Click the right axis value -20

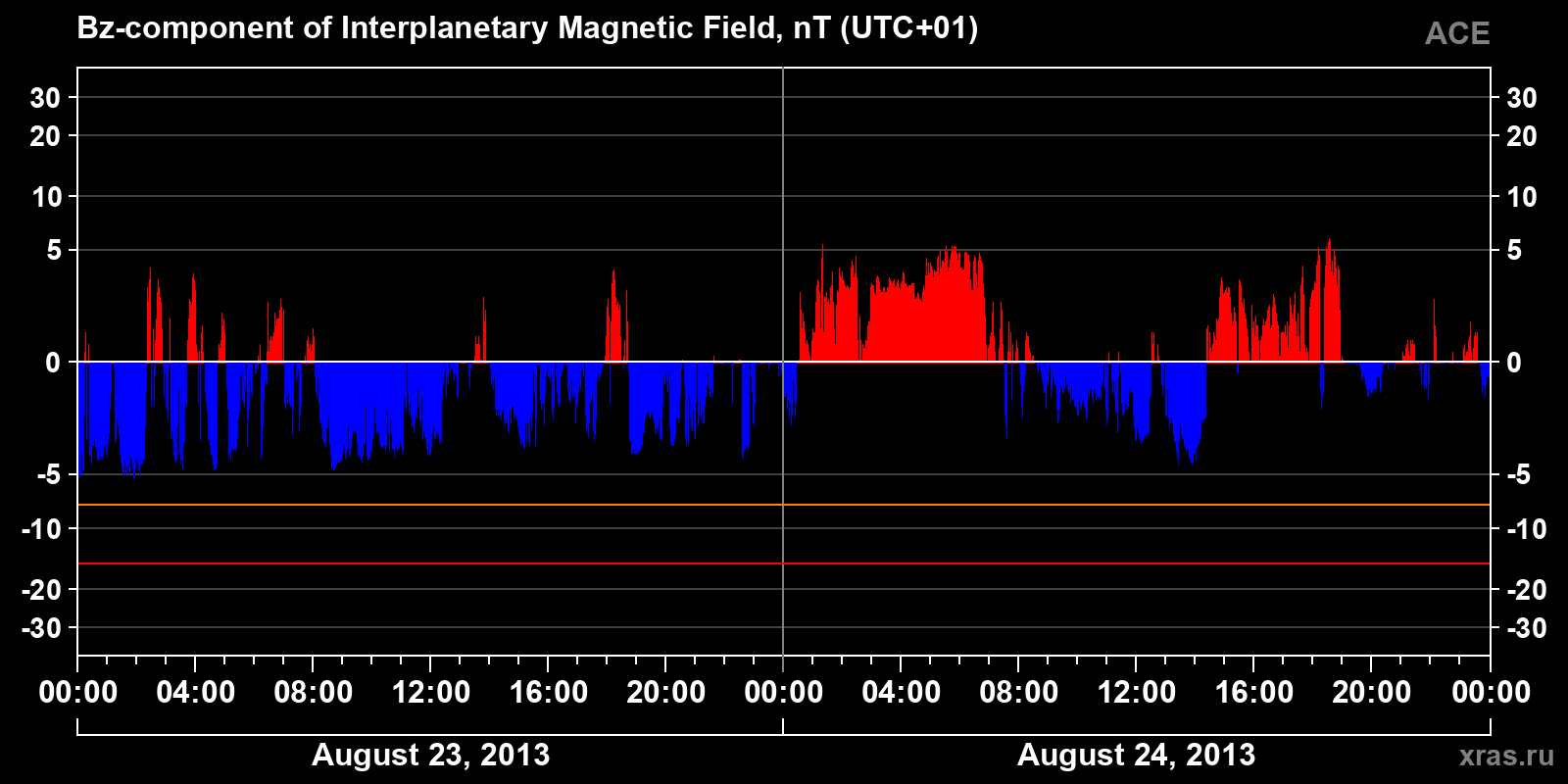1526,590
